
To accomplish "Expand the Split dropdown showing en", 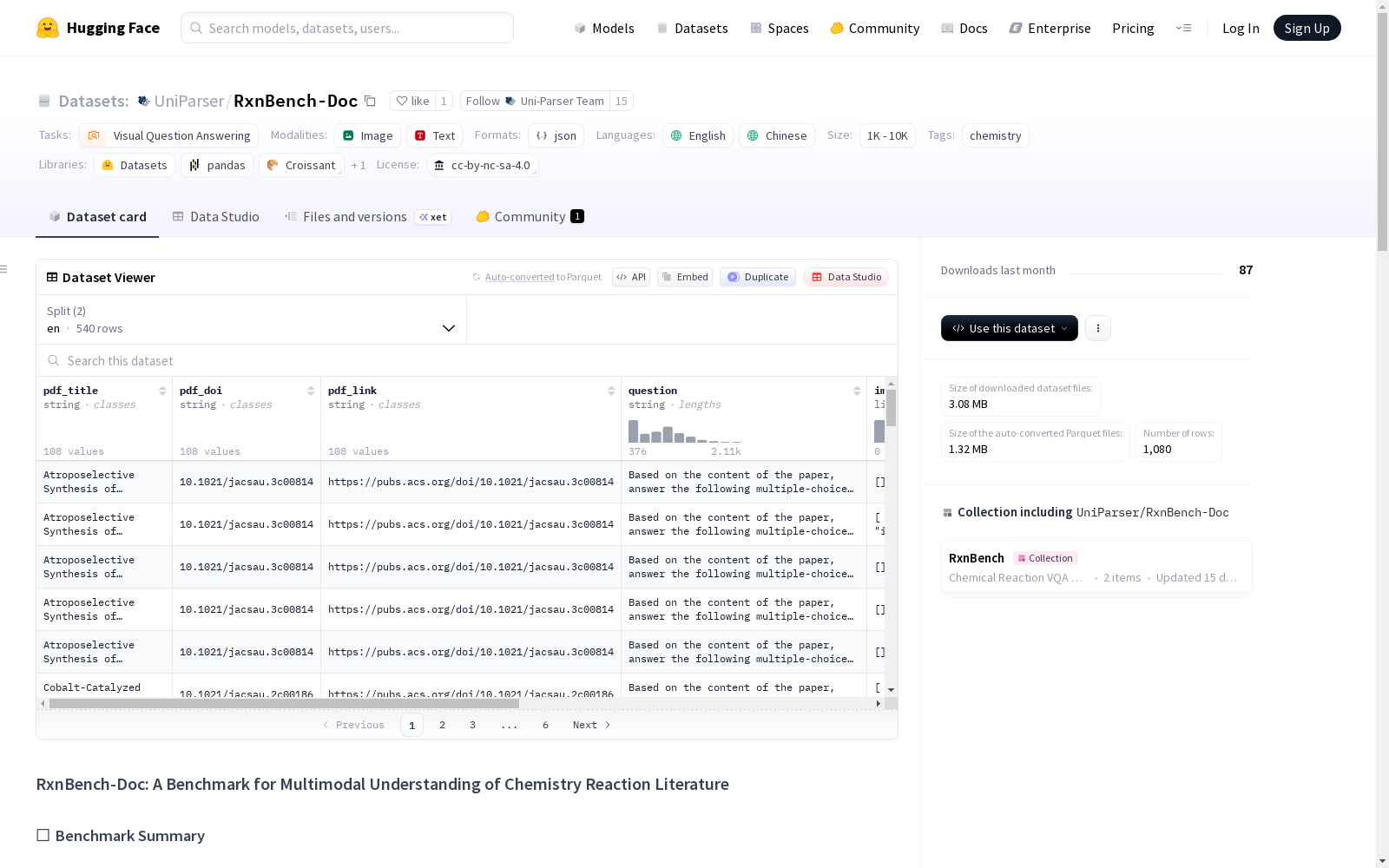I will tap(251, 319).
